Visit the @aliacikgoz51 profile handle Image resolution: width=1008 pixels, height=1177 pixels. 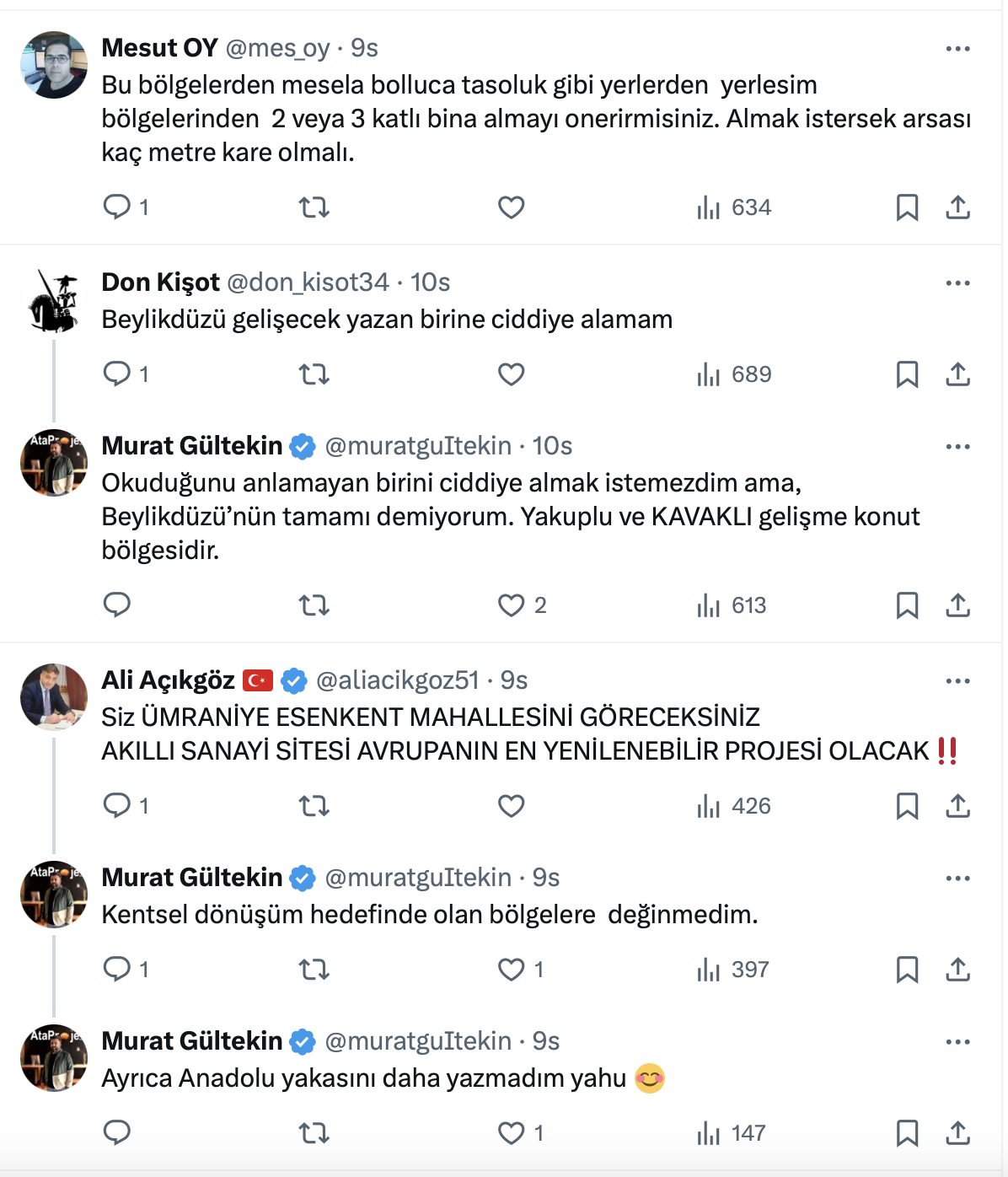pyautogui.click(x=397, y=680)
